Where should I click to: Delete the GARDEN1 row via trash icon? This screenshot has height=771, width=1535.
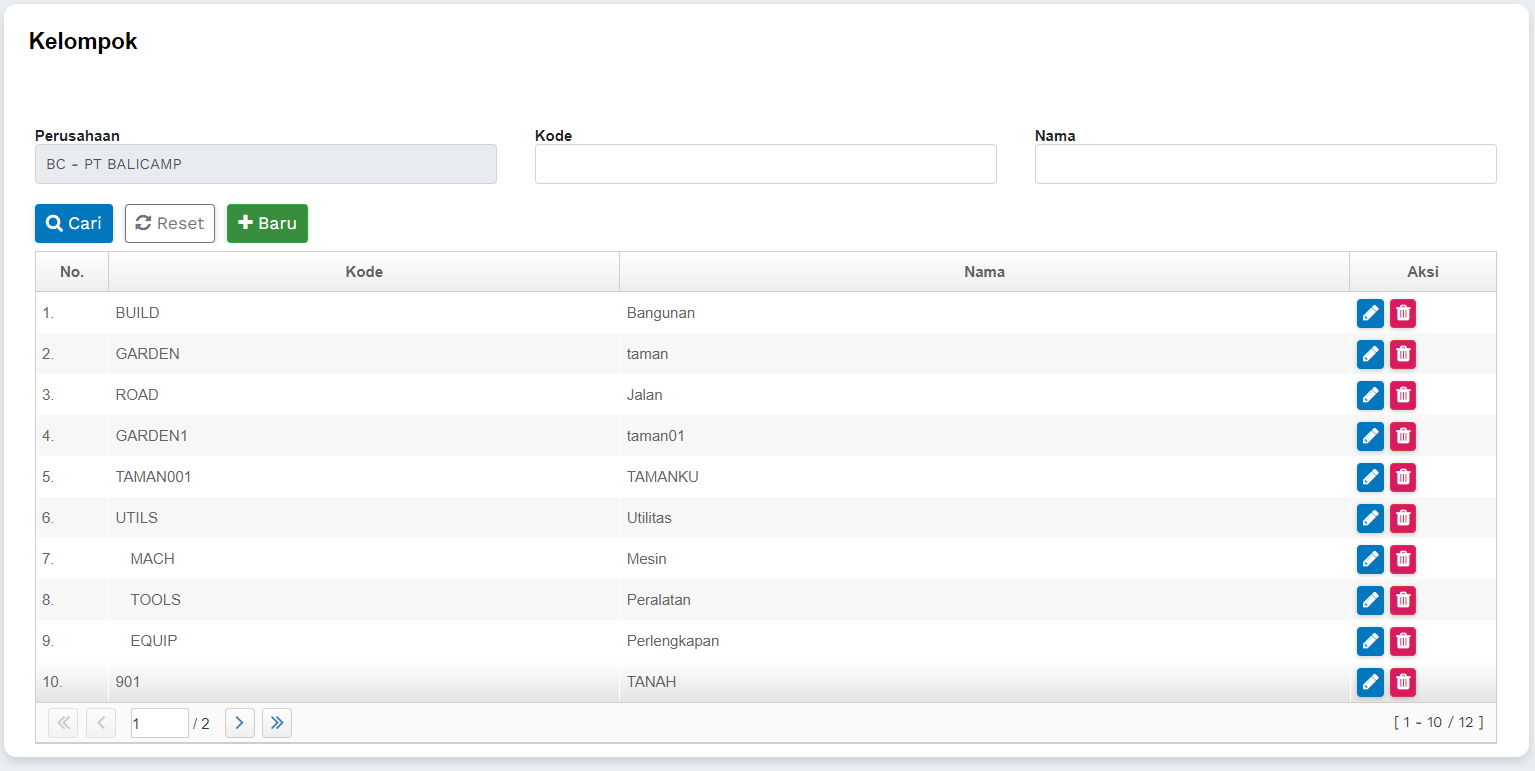(1403, 436)
